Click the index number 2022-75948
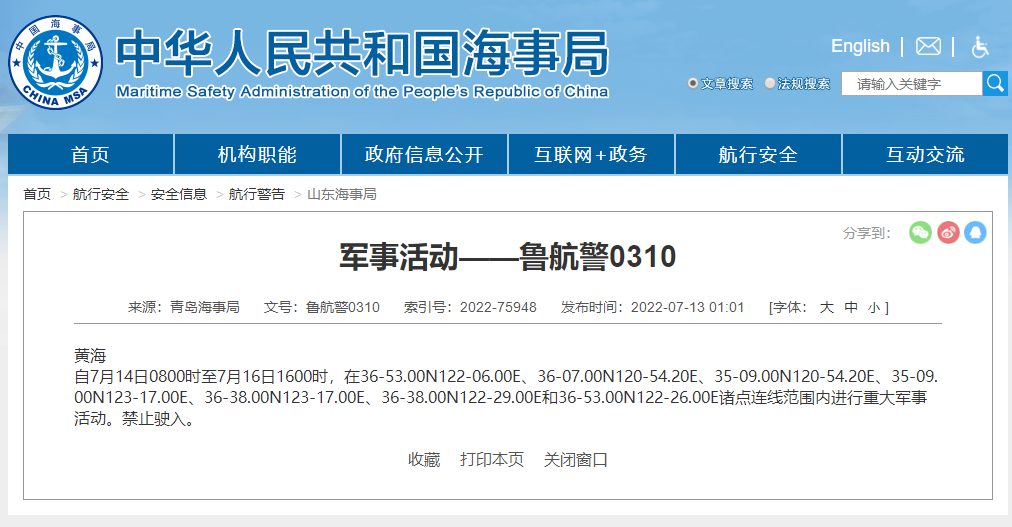 point(498,307)
